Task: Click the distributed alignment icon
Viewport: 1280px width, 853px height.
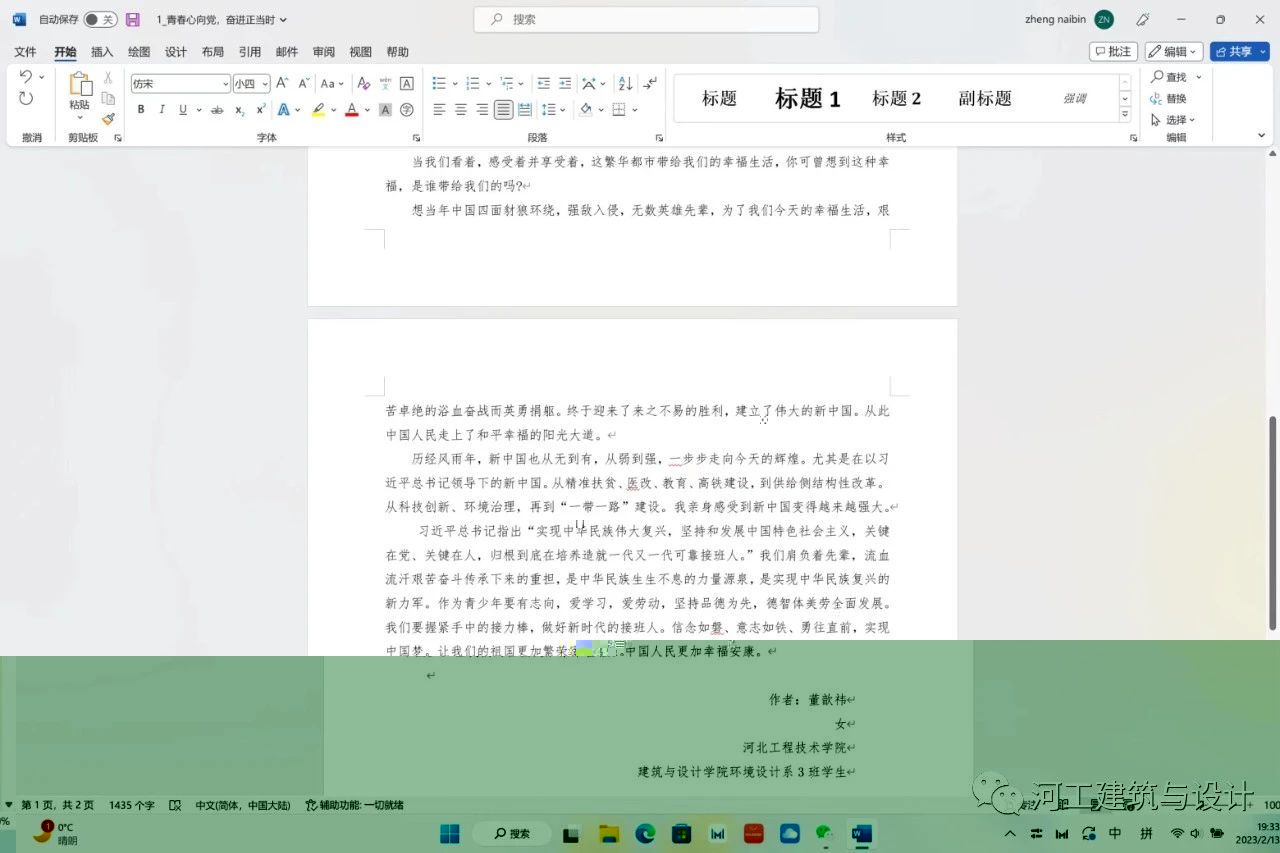Action: point(525,110)
